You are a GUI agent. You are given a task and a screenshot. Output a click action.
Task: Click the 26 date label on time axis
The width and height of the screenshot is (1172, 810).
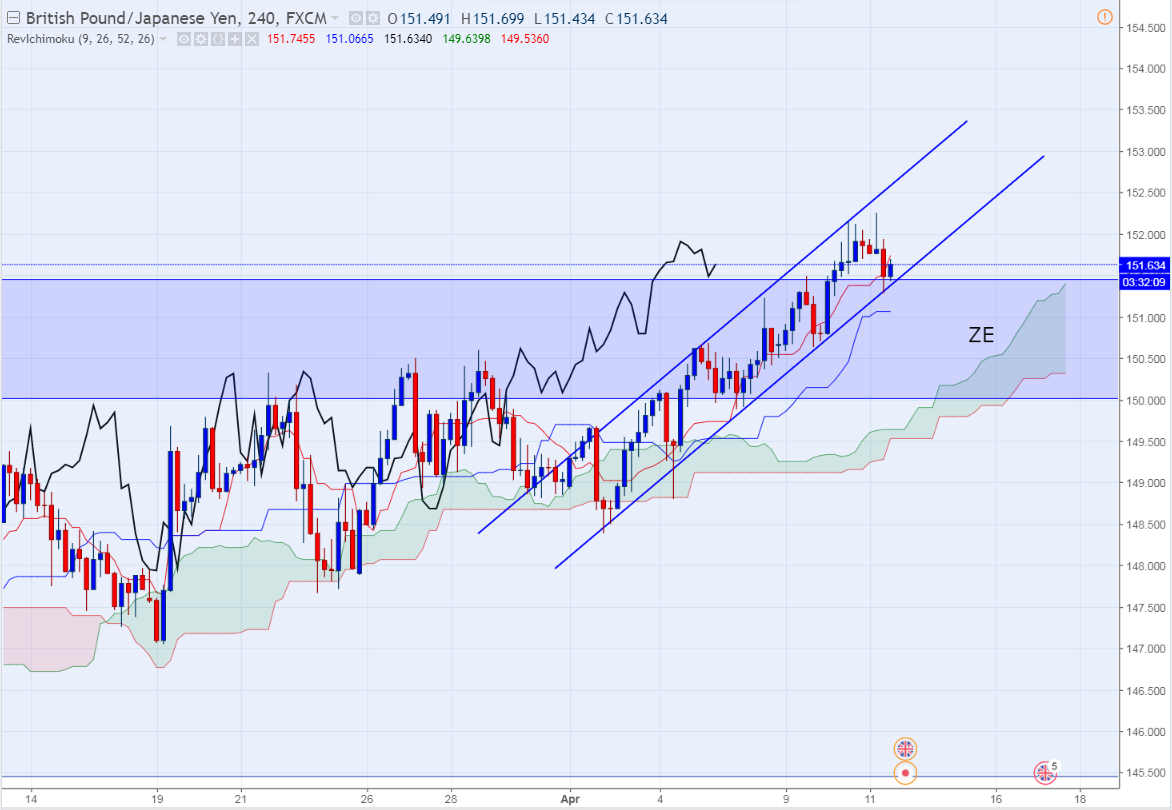point(367,799)
